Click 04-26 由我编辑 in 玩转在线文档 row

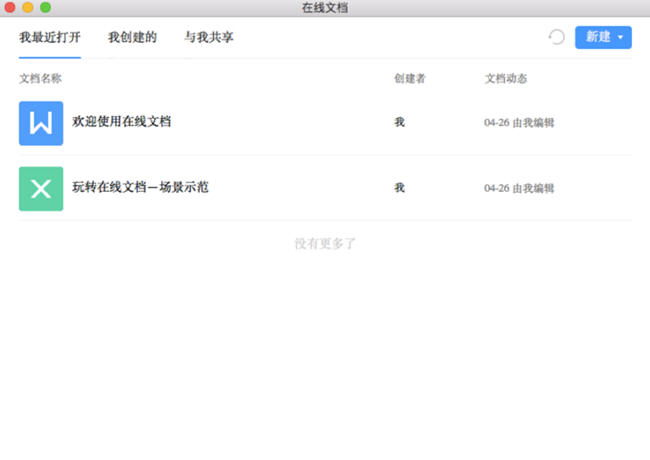click(519, 188)
